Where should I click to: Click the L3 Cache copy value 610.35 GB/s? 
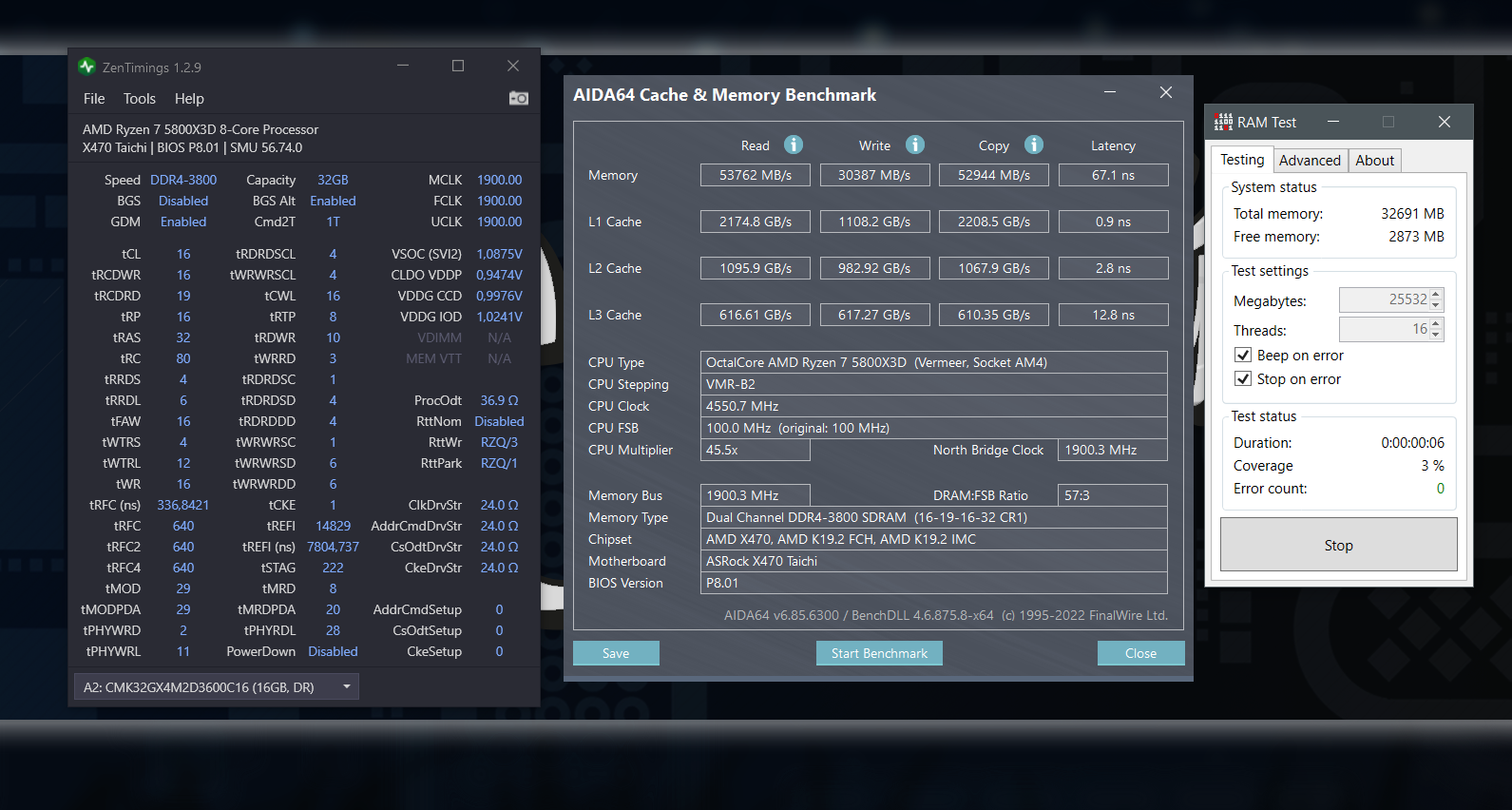tap(994, 315)
